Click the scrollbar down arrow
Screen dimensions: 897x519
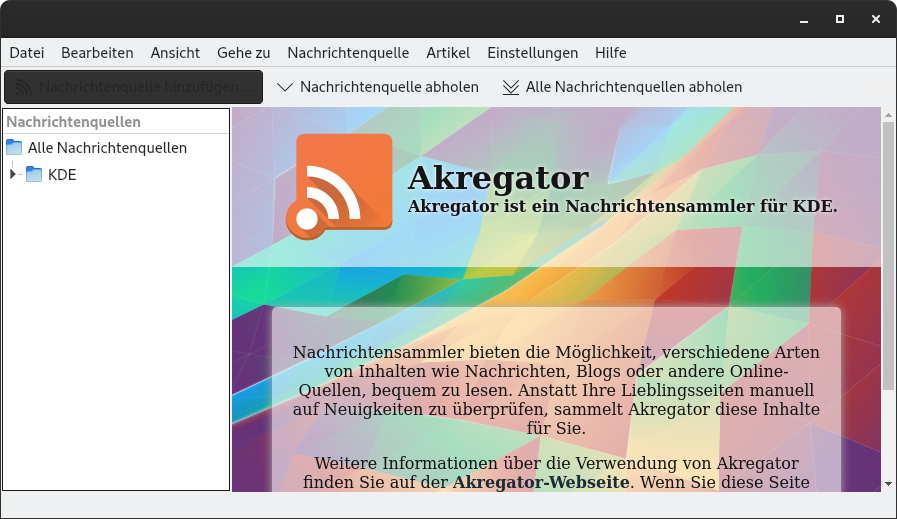point(888,484)
